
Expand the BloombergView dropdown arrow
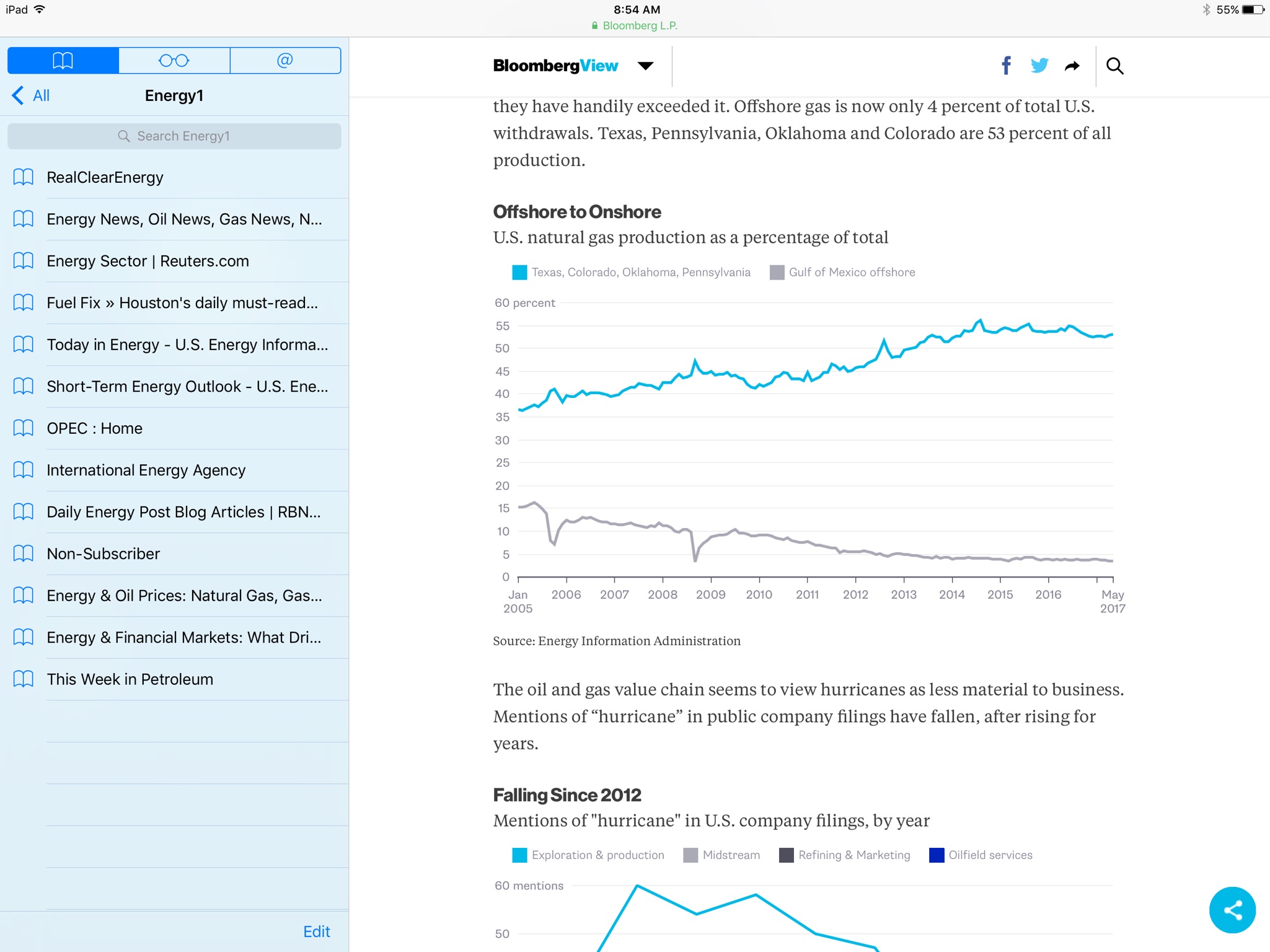(645, 66)
